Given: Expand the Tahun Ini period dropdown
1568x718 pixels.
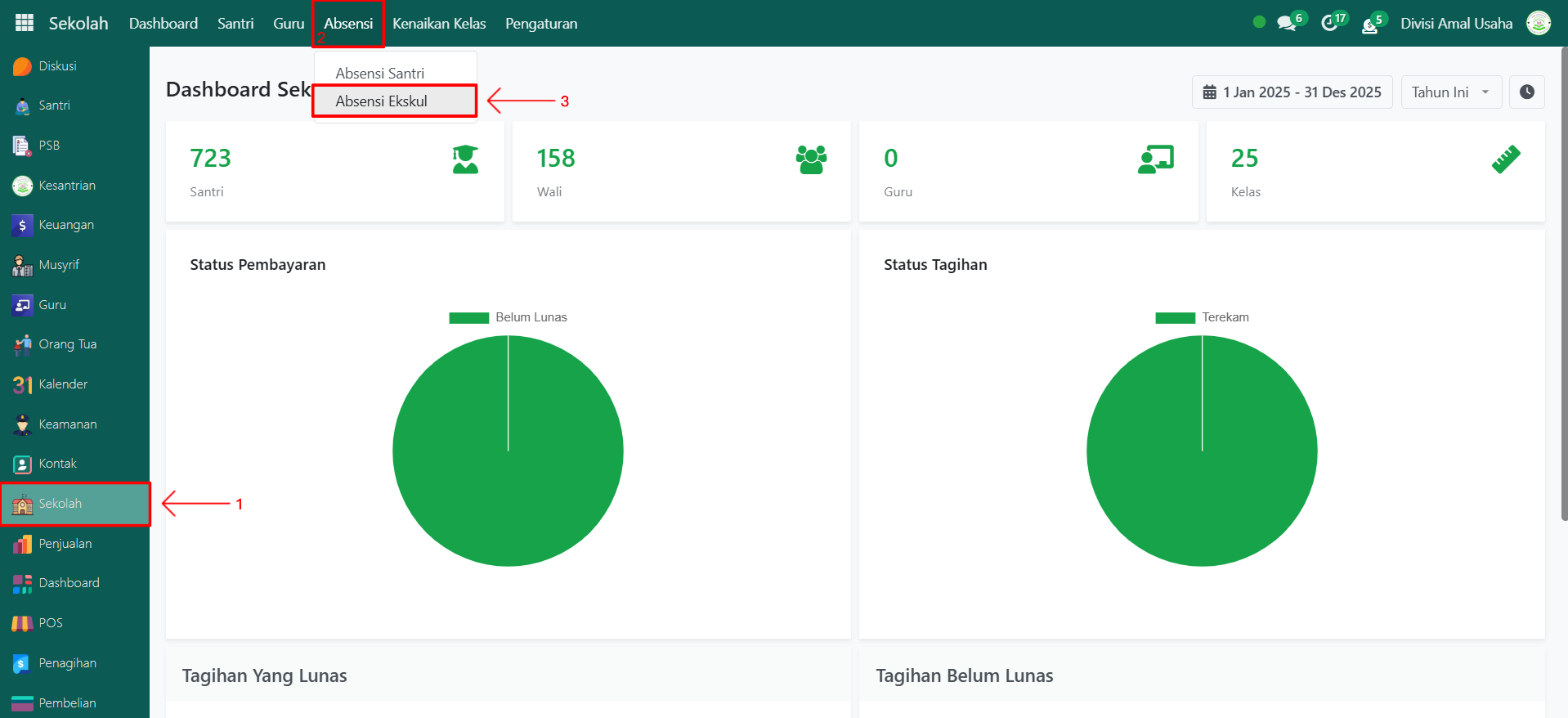Looking at the screenshot, I should pos(1450,92).
